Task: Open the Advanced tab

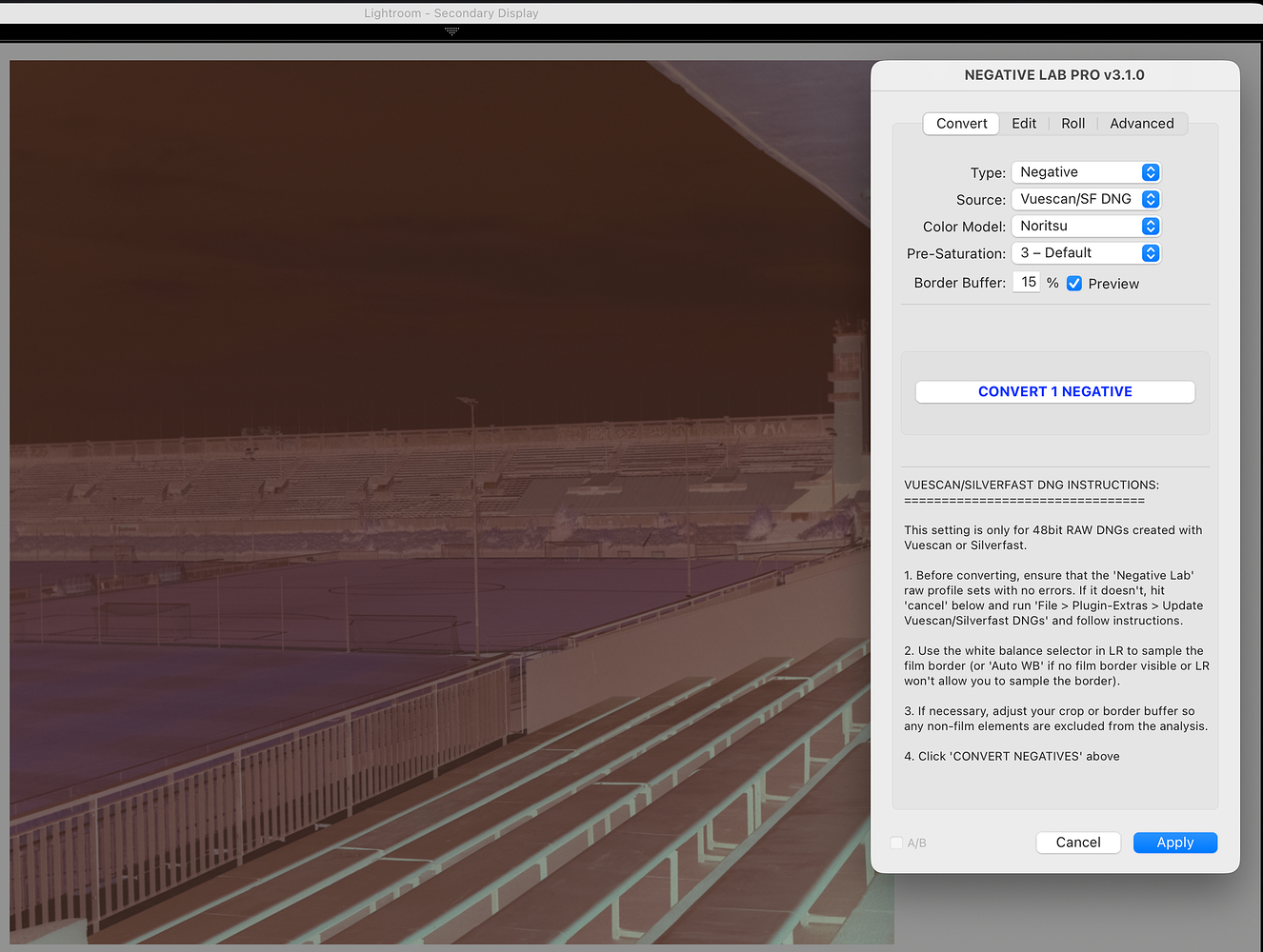Action: click(x=1141, y=123)
